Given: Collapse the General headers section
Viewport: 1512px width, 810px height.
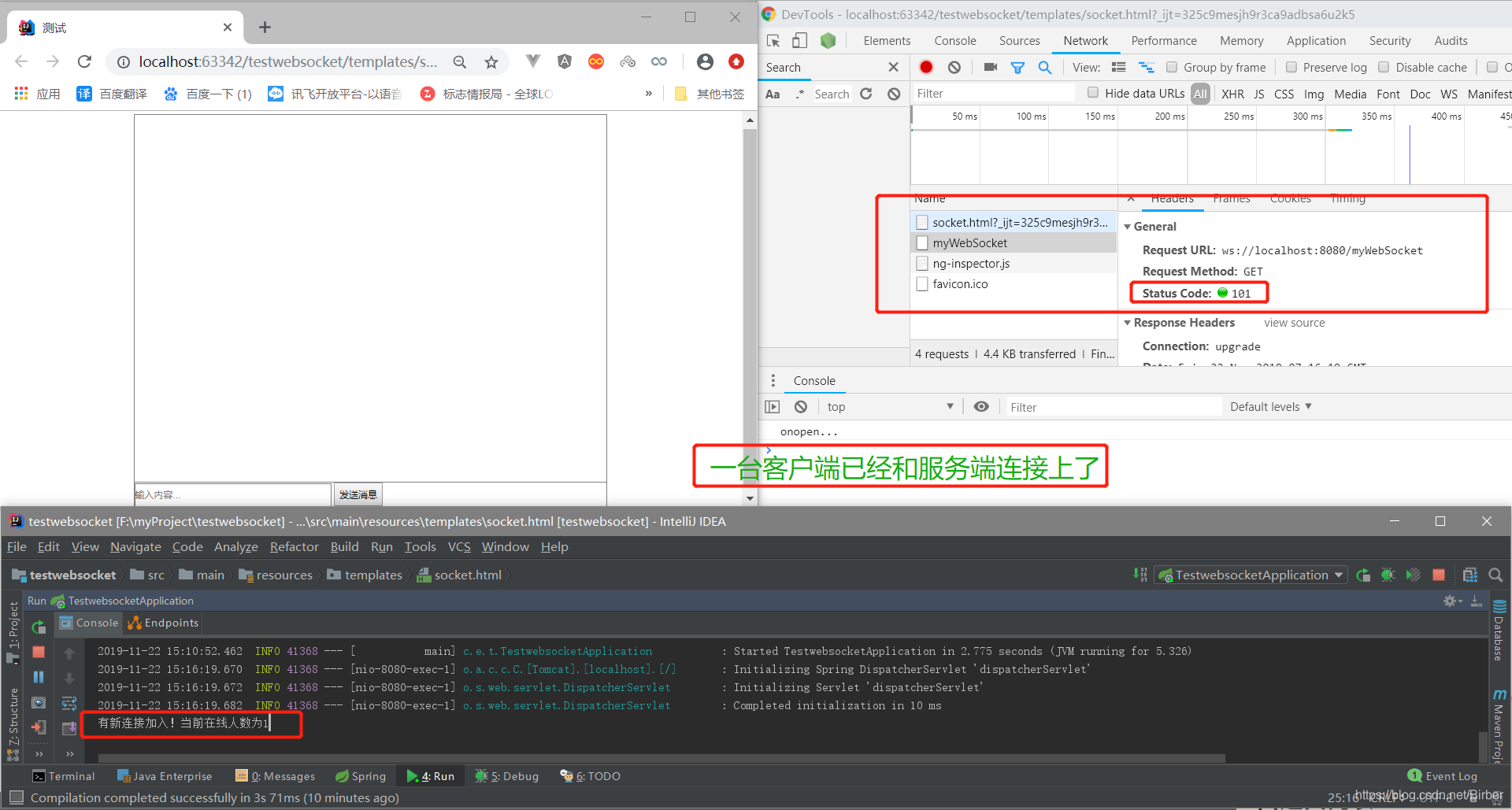Looking at the screenshot, I should [x=1128, y=227].
